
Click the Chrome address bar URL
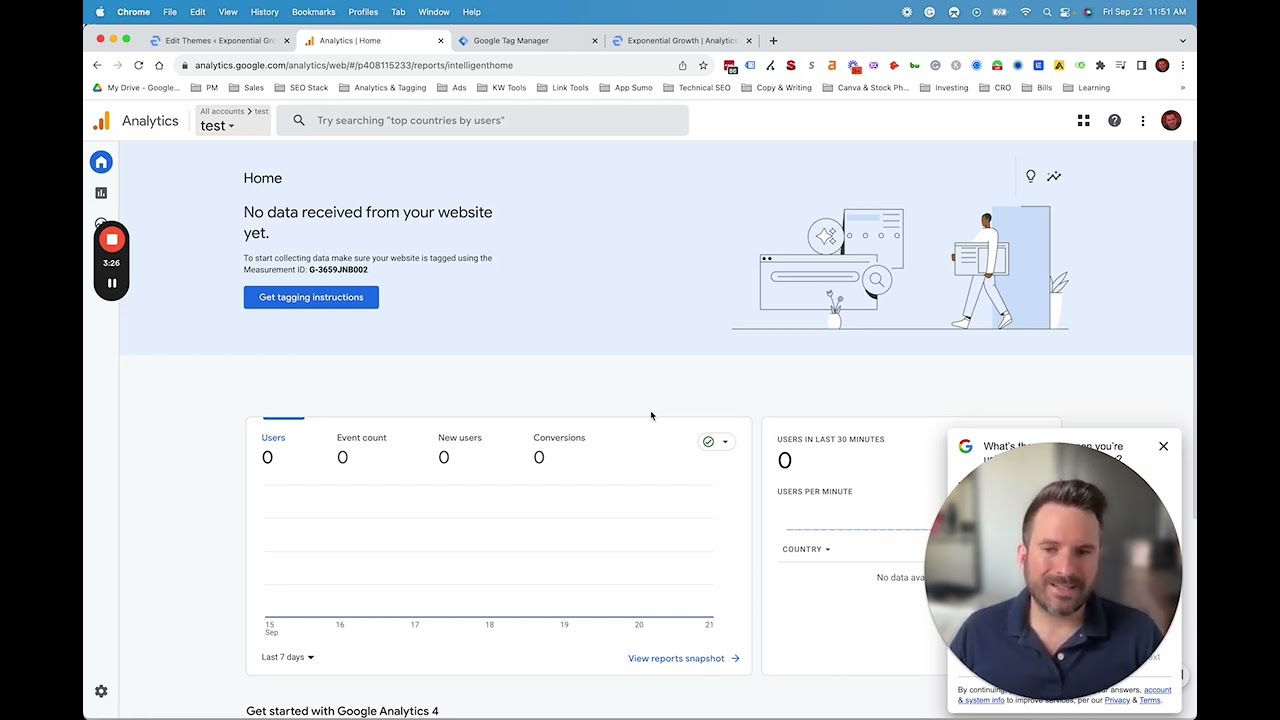[x=353, y=65]
